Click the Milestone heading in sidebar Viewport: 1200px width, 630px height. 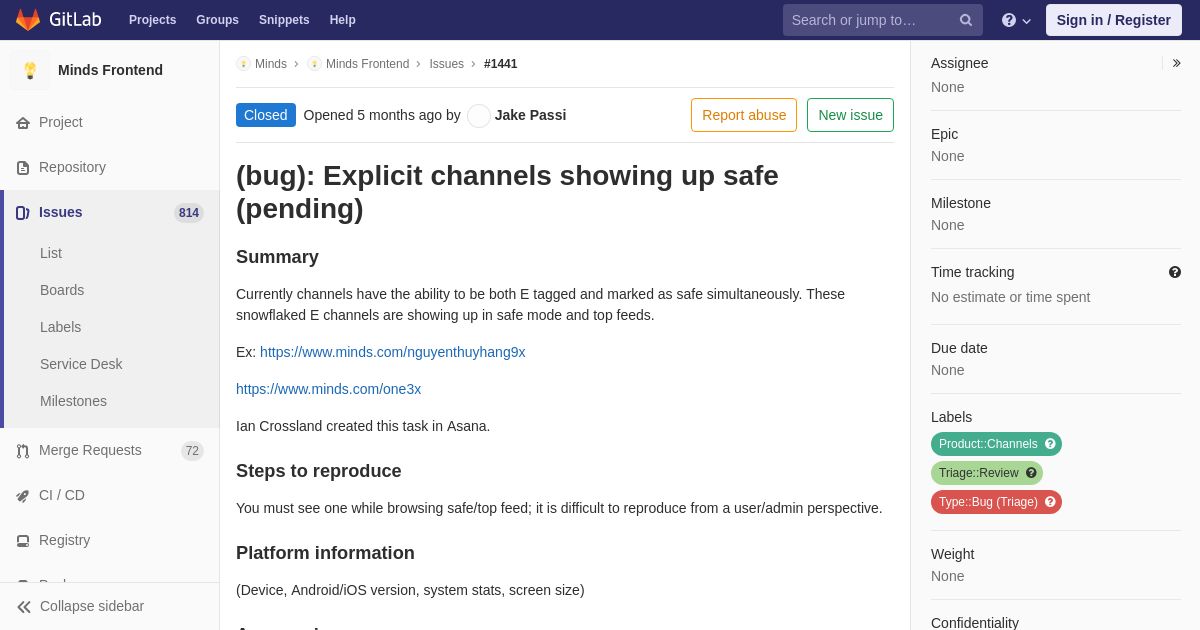(960, 203)
